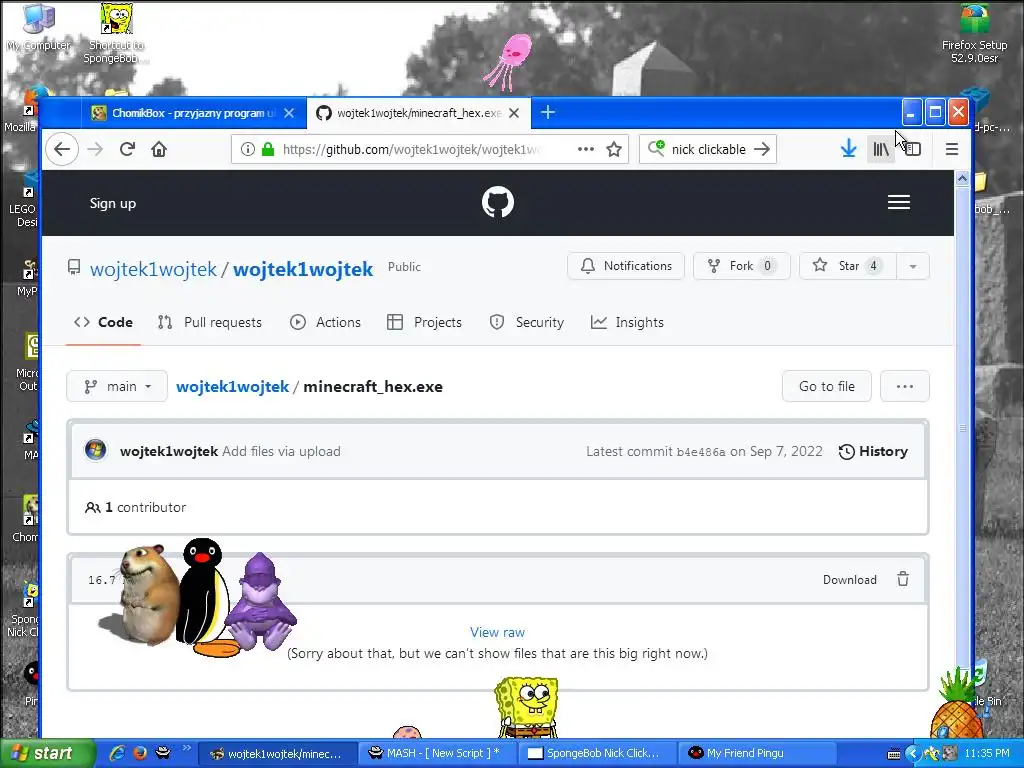Click the page scrollbar up arrow

(x=962, y=178)
